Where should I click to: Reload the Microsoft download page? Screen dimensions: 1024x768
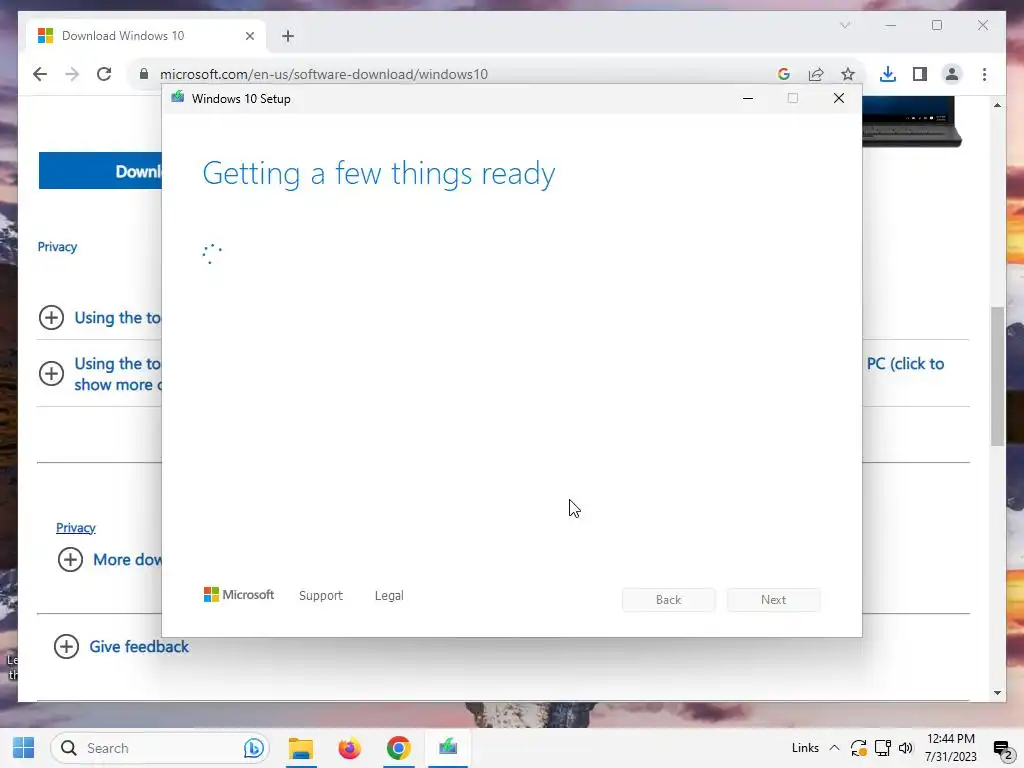104,74
